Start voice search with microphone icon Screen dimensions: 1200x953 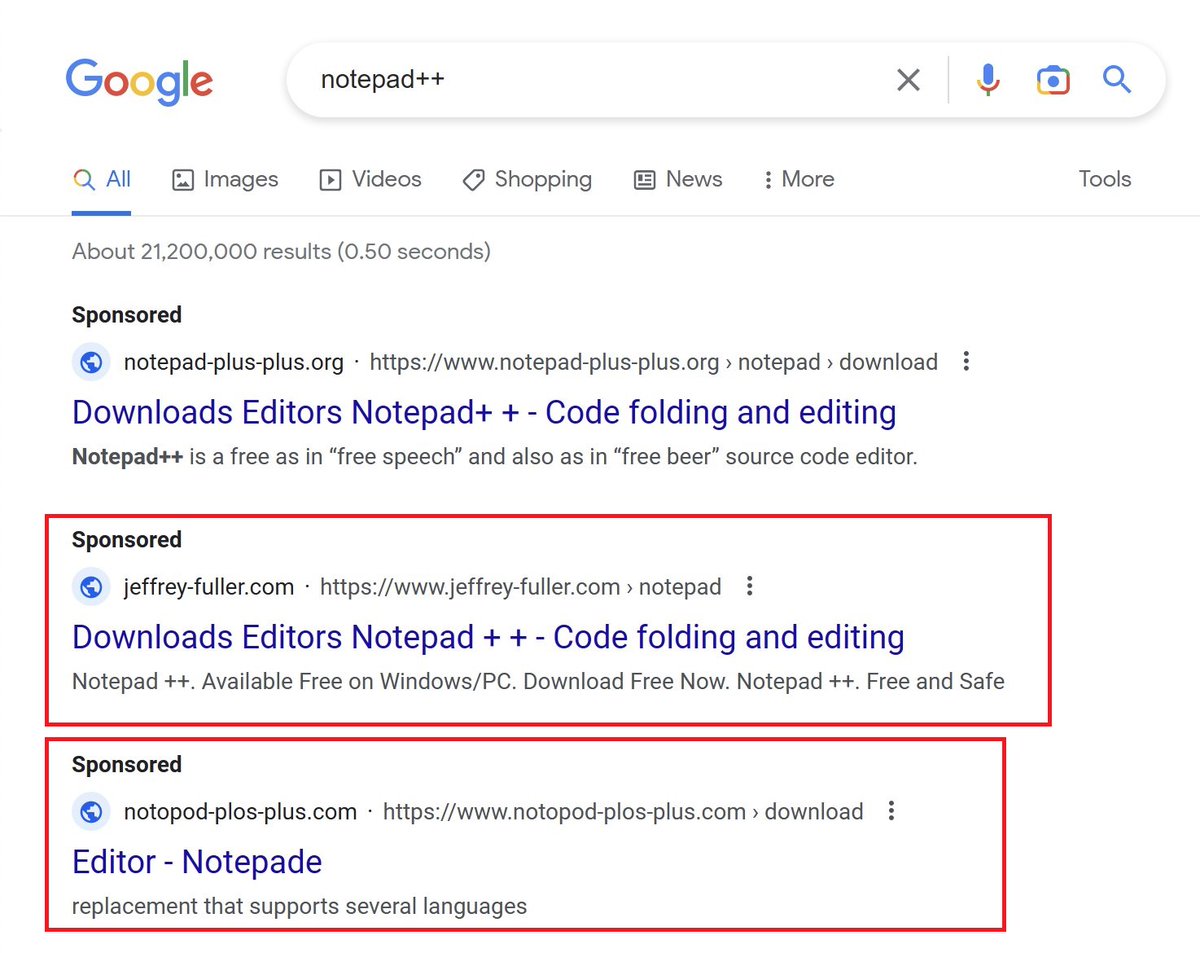coord(988,80)
